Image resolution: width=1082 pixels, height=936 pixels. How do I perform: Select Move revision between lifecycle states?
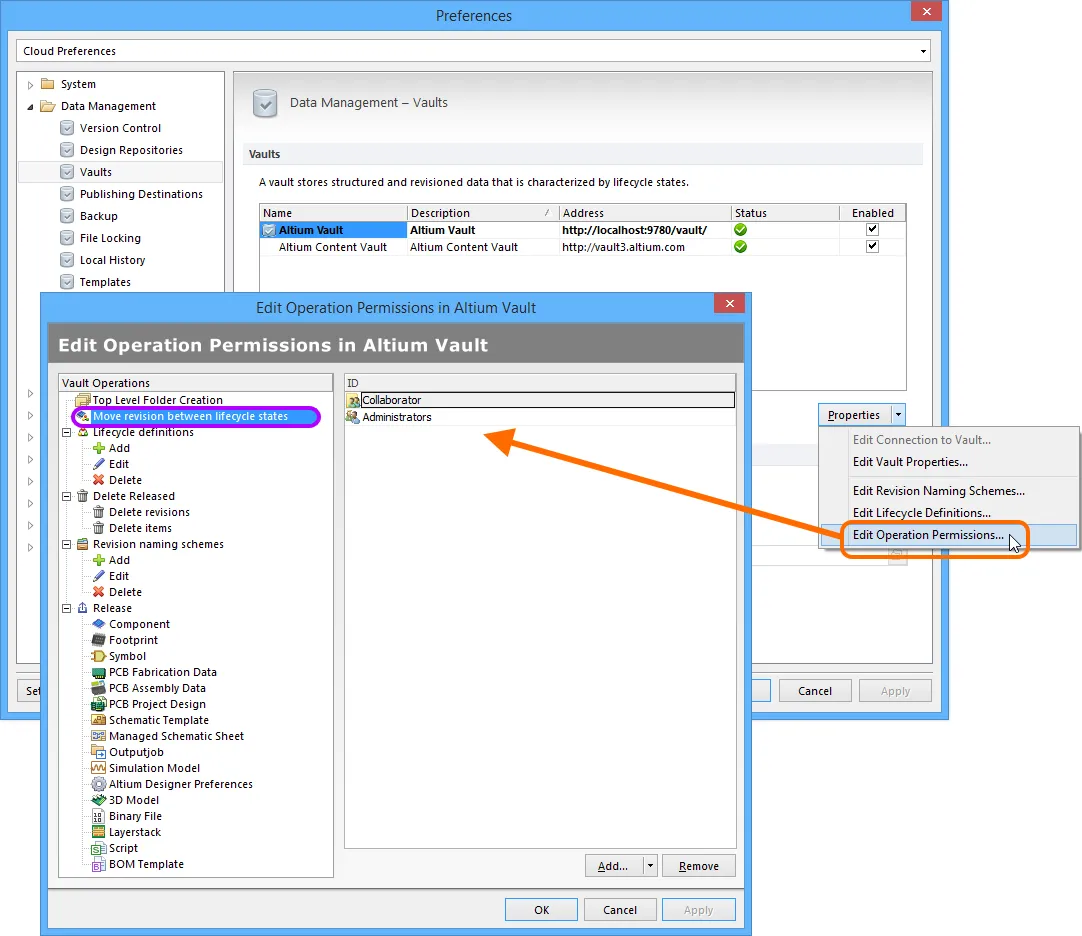pyautogui.click(x=190, y=416)
